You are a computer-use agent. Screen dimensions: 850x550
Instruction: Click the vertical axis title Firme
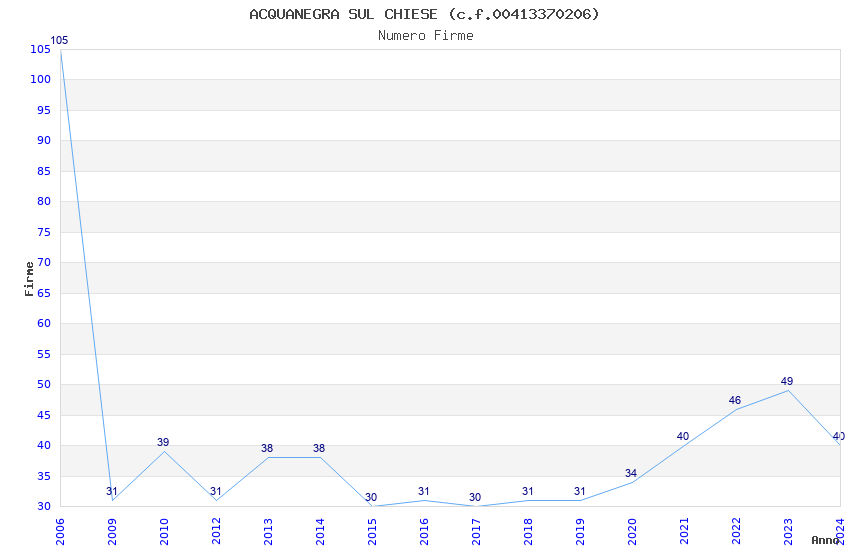pyautogui.click(x=29, y=279)
